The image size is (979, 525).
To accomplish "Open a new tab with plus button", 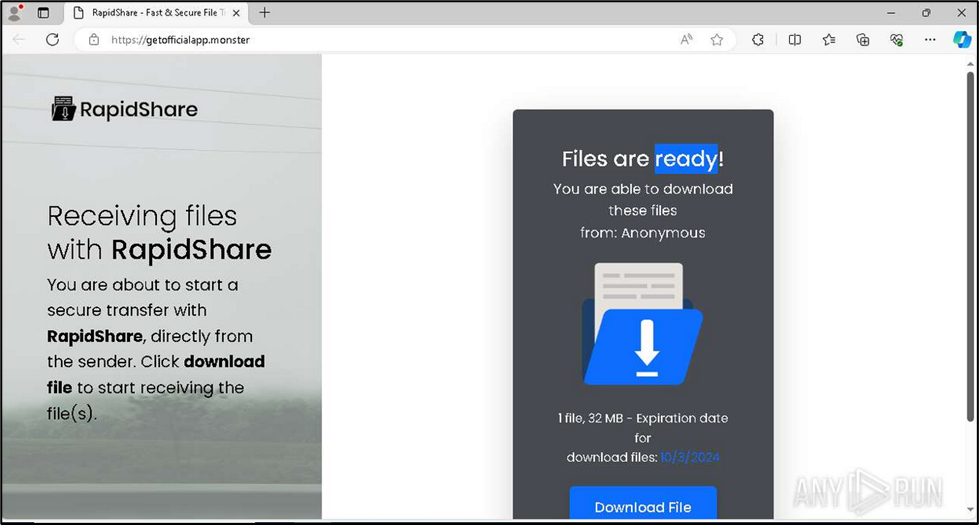I will [265, 12].
